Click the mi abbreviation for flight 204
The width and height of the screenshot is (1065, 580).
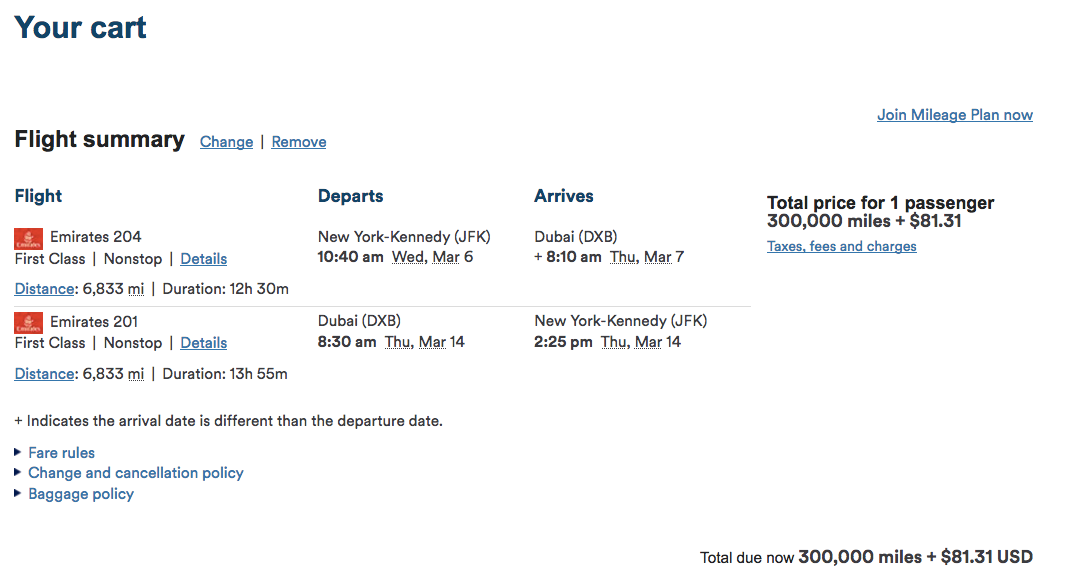coord(135,289)
